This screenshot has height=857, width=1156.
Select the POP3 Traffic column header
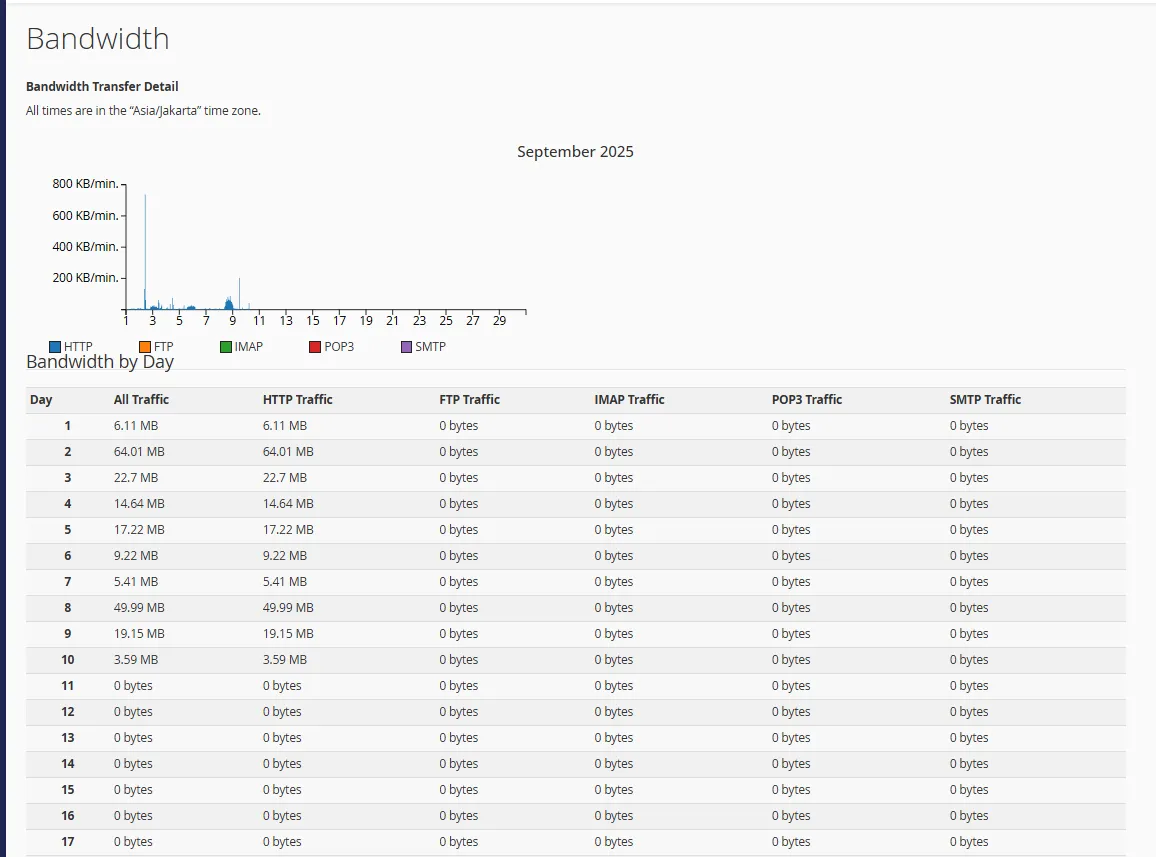(x=806, y=400)
